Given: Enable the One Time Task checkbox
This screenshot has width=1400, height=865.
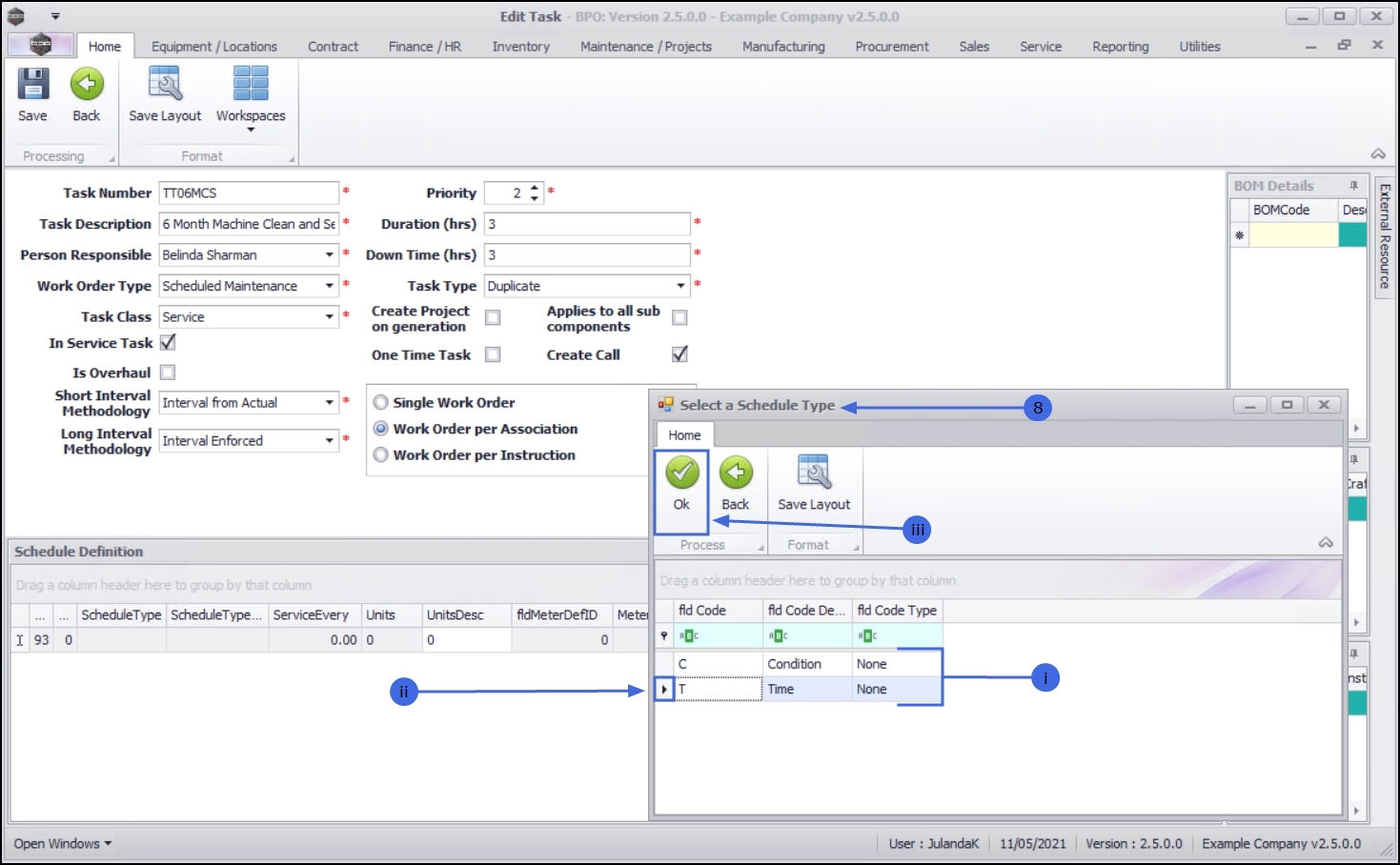Looking at the screenshot, I should pyautogui.click(x=493, y=354).
